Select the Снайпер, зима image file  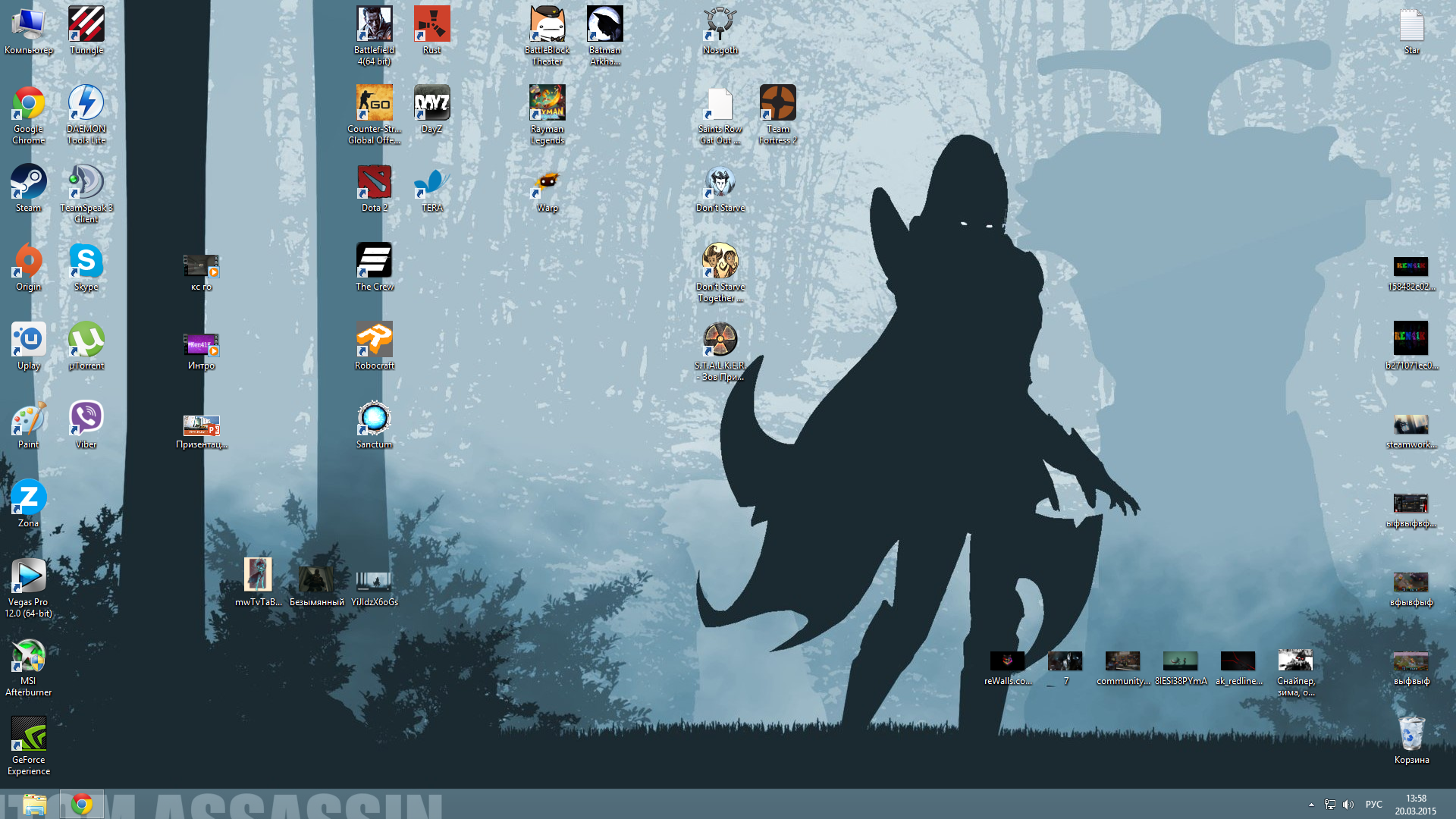click(1296, 673)
